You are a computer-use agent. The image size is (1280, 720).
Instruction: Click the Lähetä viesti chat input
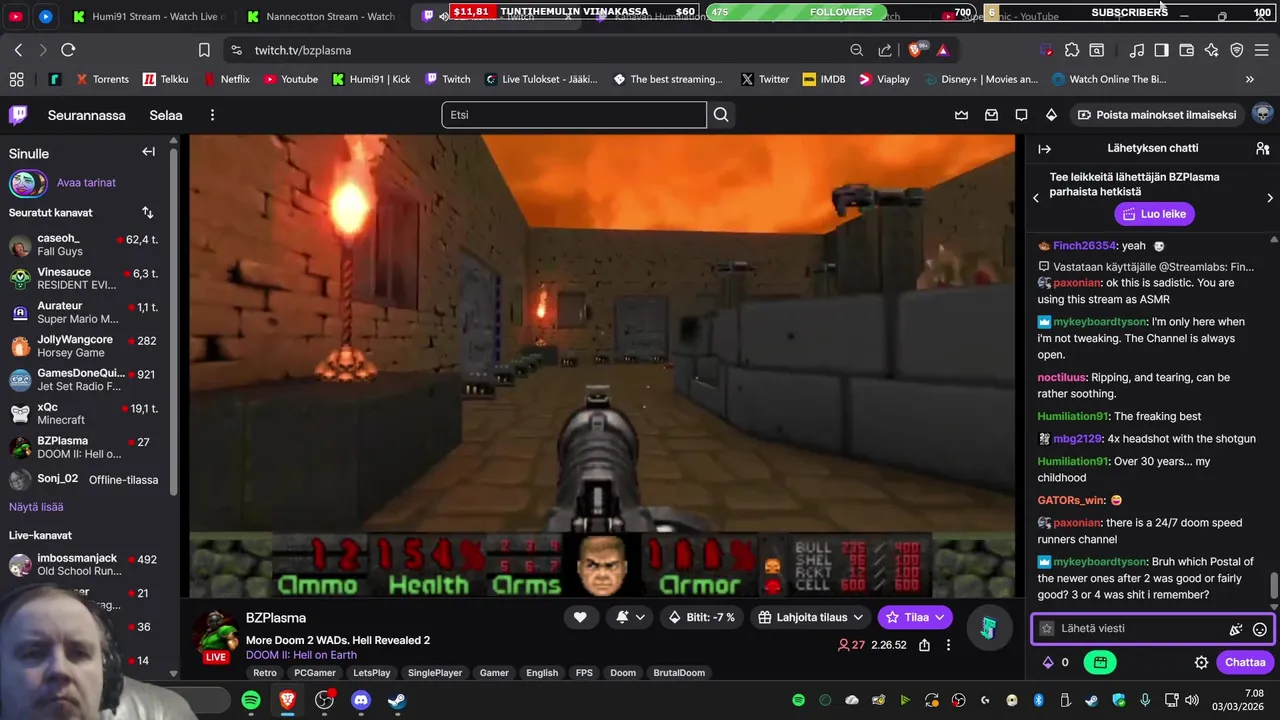(1153, 629)
